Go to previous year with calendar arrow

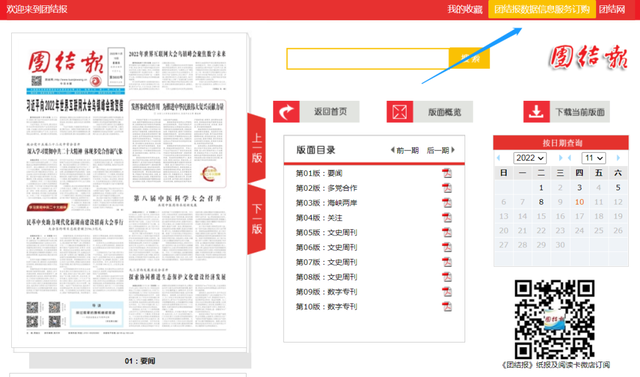pyautogui.click(x=498, y=158)
